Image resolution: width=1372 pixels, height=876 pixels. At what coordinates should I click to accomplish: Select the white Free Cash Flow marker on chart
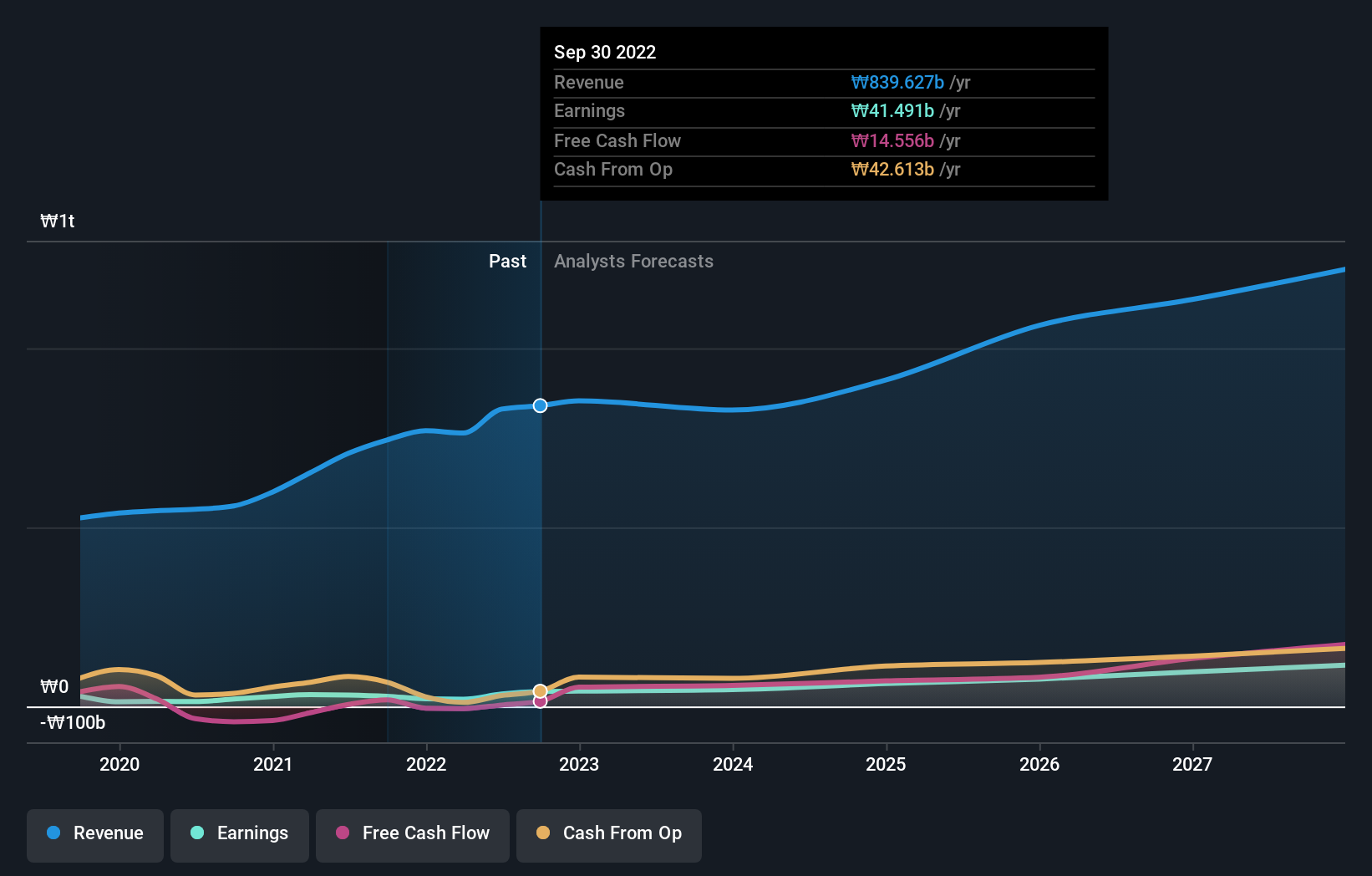[540, 701]
